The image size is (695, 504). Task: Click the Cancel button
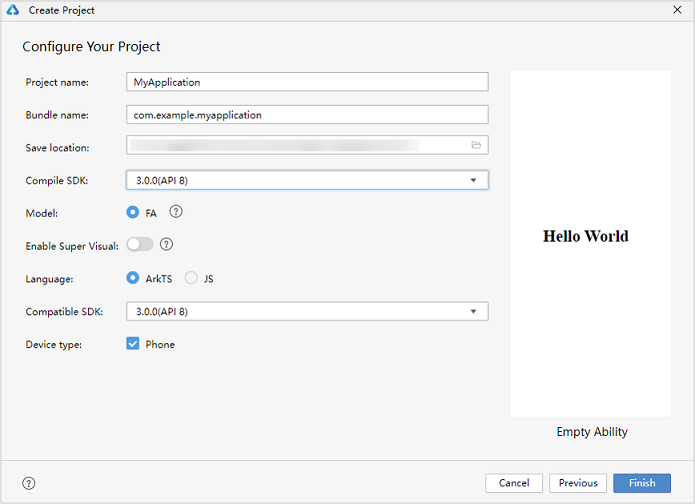514,483
